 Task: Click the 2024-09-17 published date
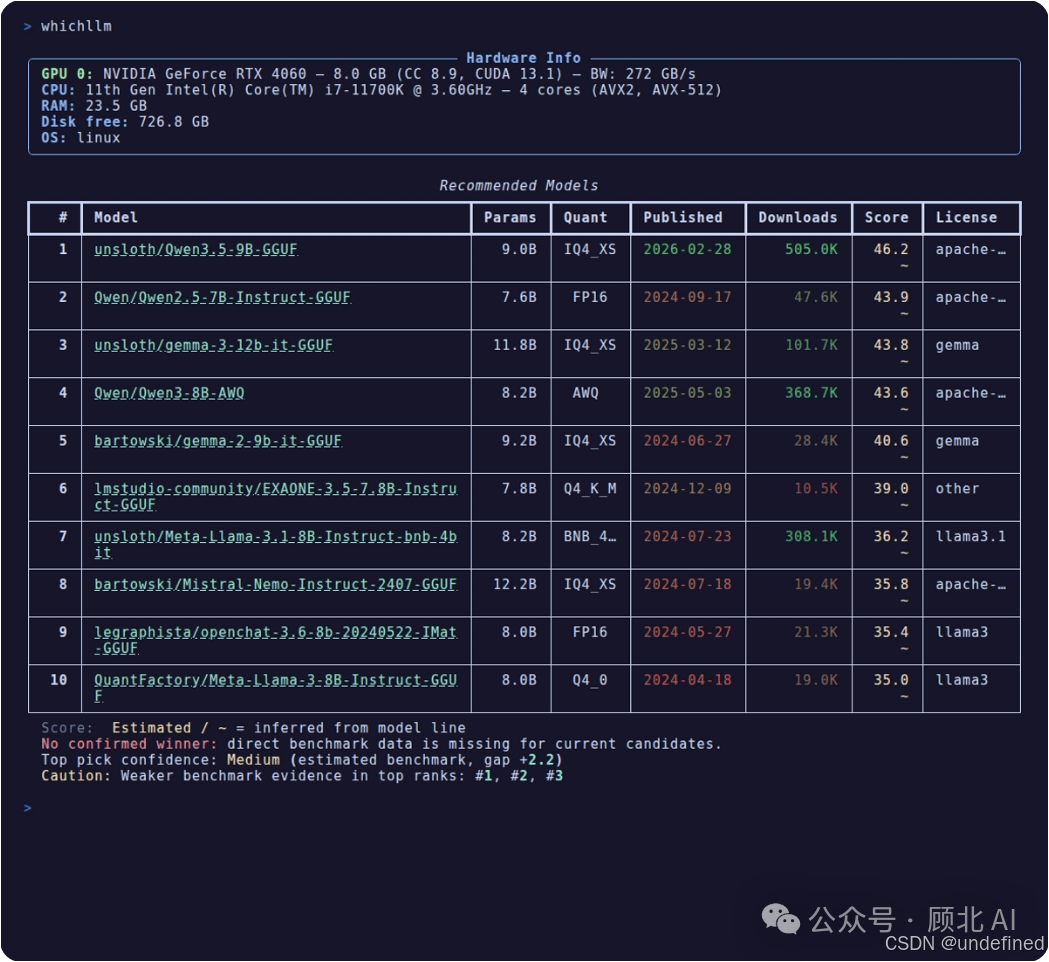688,297
